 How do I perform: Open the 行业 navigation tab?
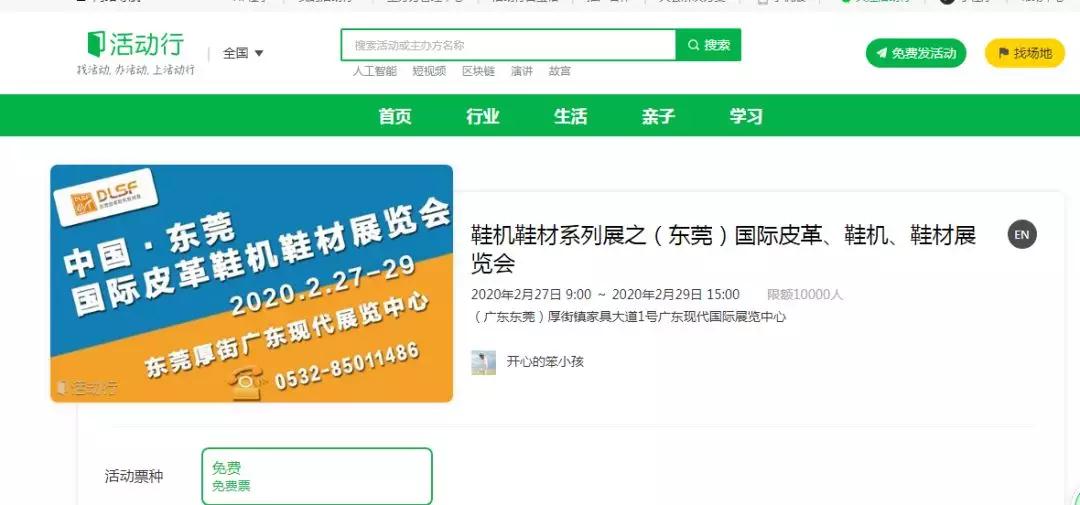coord(483,116)
